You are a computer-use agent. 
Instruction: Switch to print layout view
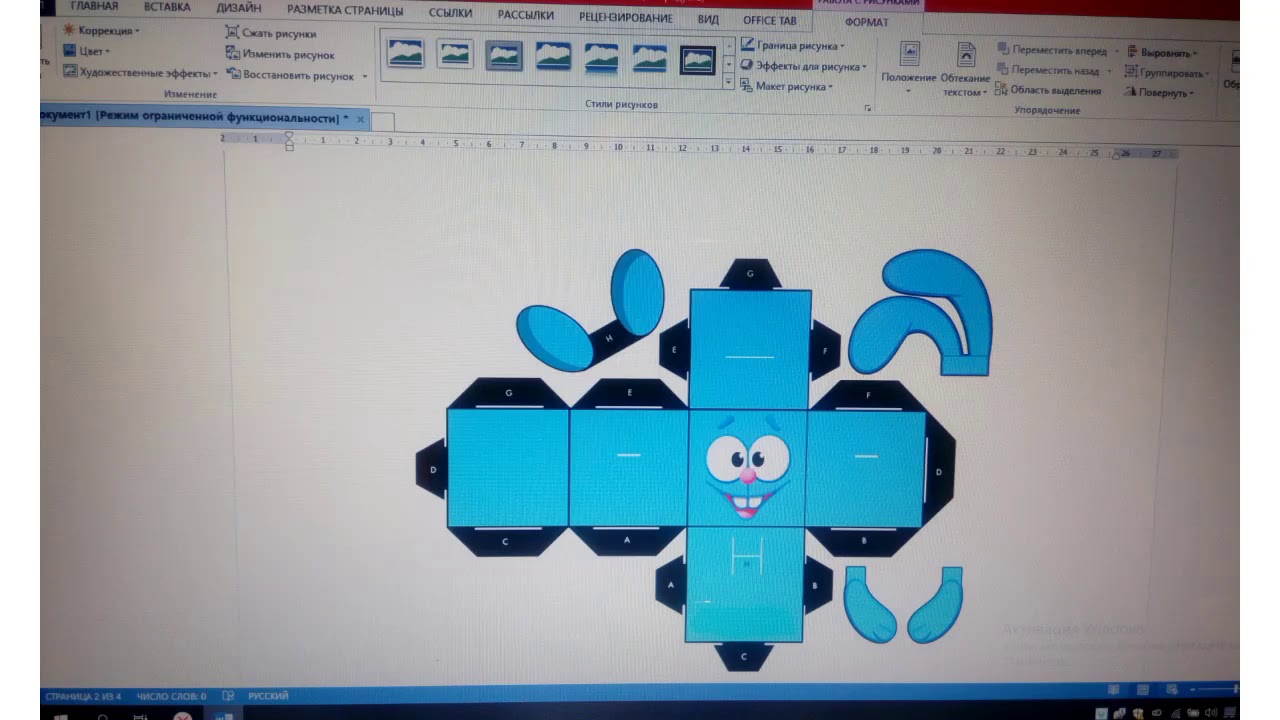[x=1143, y=690]
